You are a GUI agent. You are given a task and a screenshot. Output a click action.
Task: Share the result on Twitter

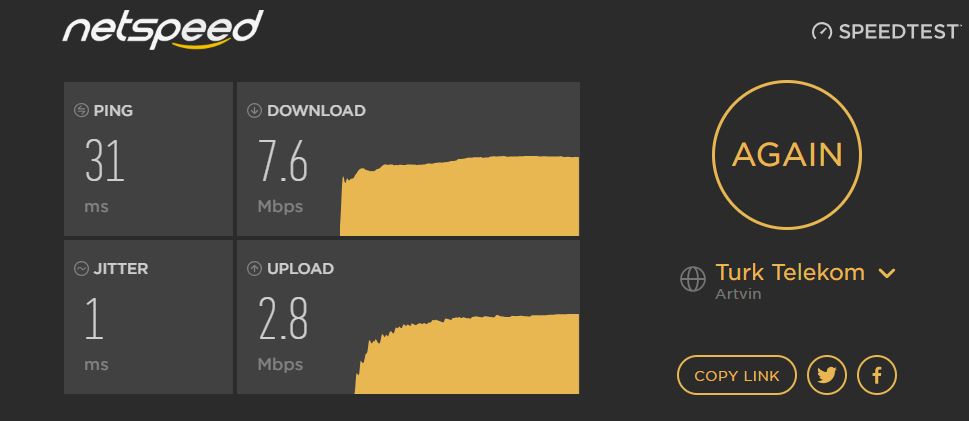(827, 375)
